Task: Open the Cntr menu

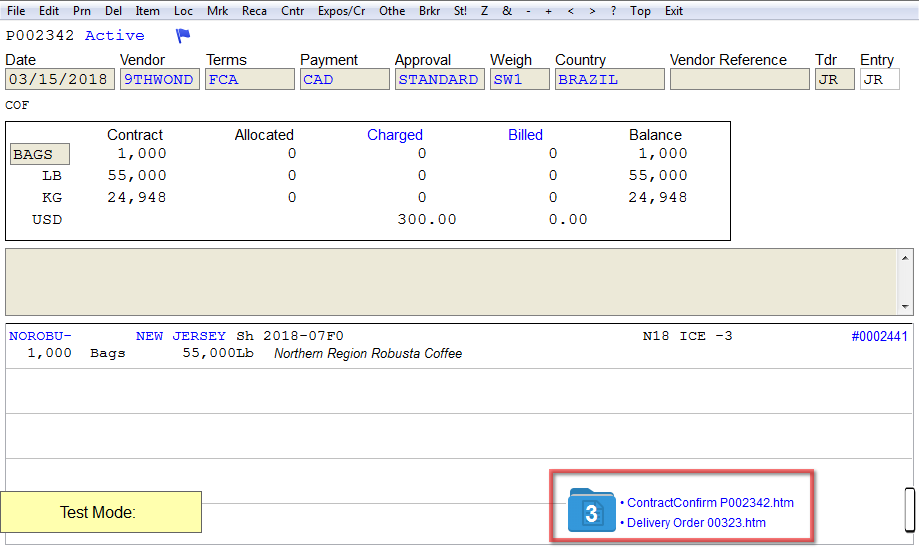Action: click(x=292, y=11)
